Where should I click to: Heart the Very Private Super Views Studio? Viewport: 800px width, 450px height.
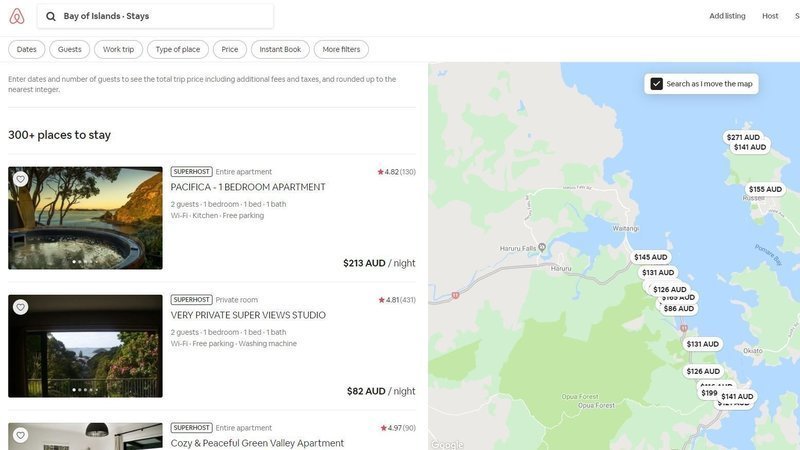[20, 307]
